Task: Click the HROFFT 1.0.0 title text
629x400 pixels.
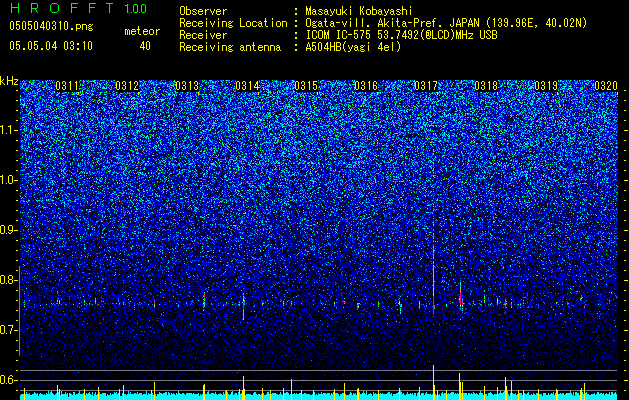Action: click(x=78, y=8)
